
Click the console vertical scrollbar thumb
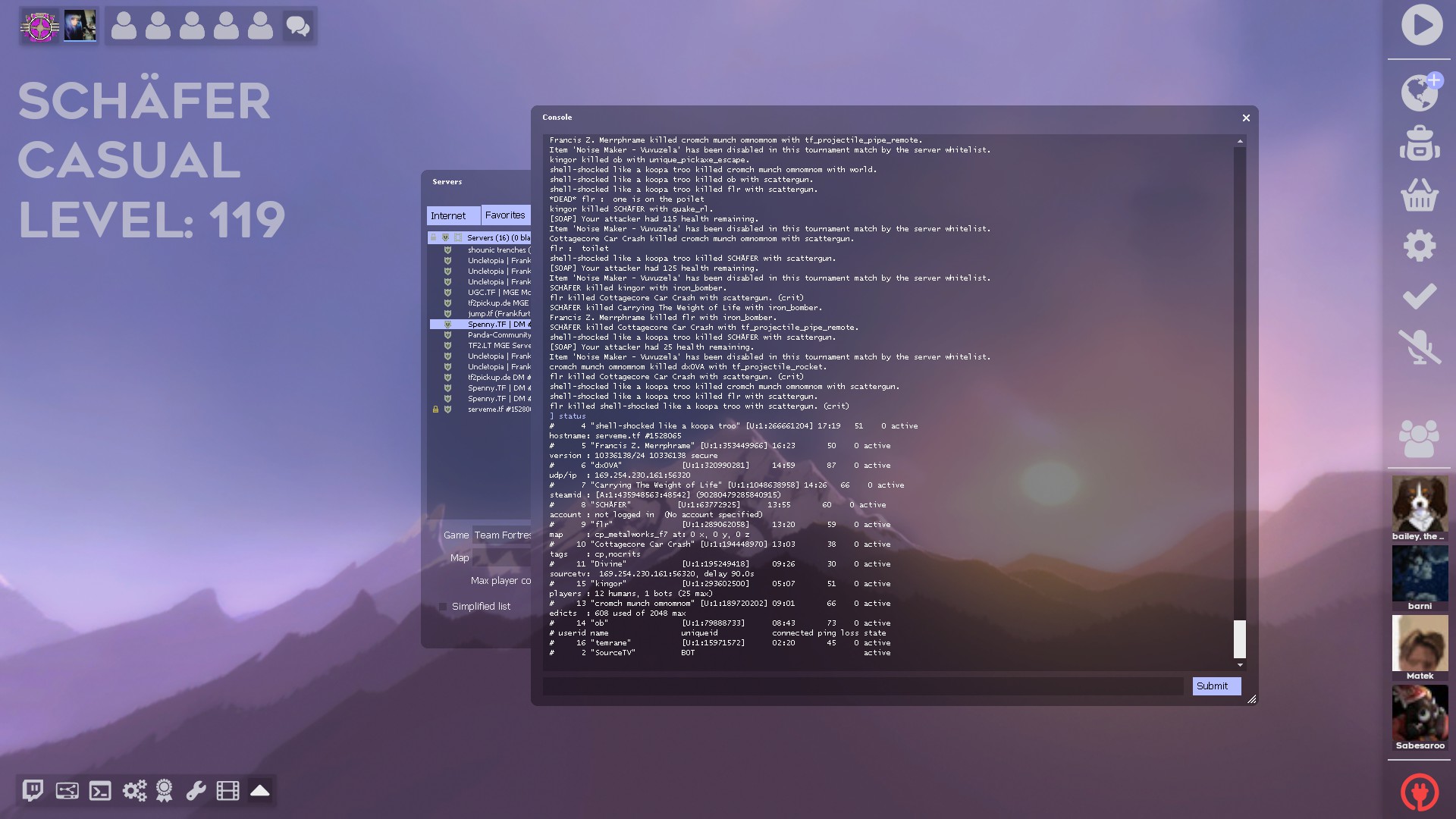(x=1240, y=639)
